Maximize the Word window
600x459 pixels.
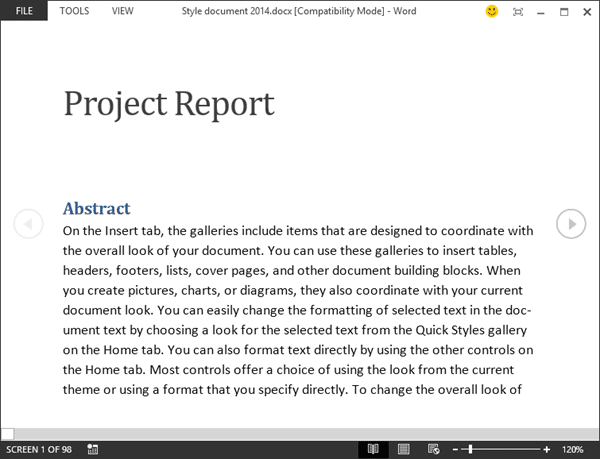(x=564, y=12)
